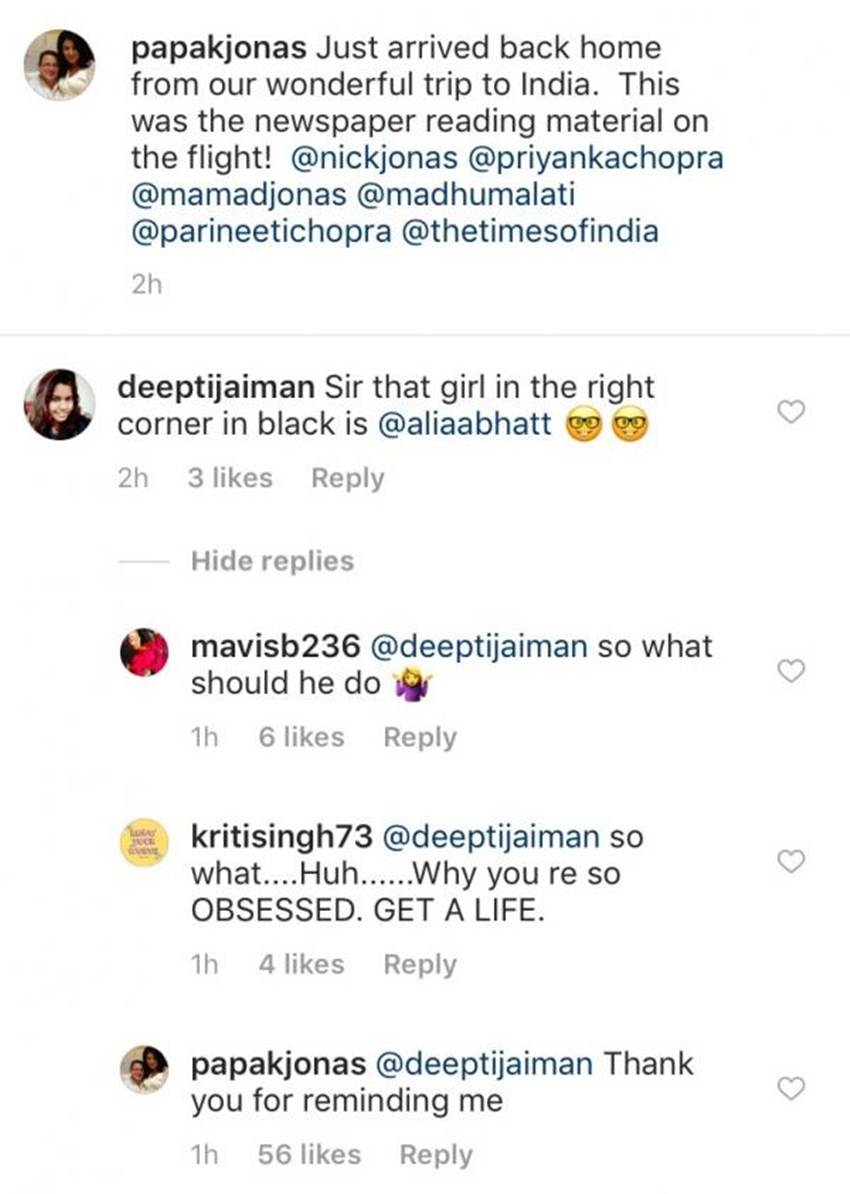Reply to mavisb236's comment
The height and width of the screenshot is (1194, 850).
pos(420,737)
